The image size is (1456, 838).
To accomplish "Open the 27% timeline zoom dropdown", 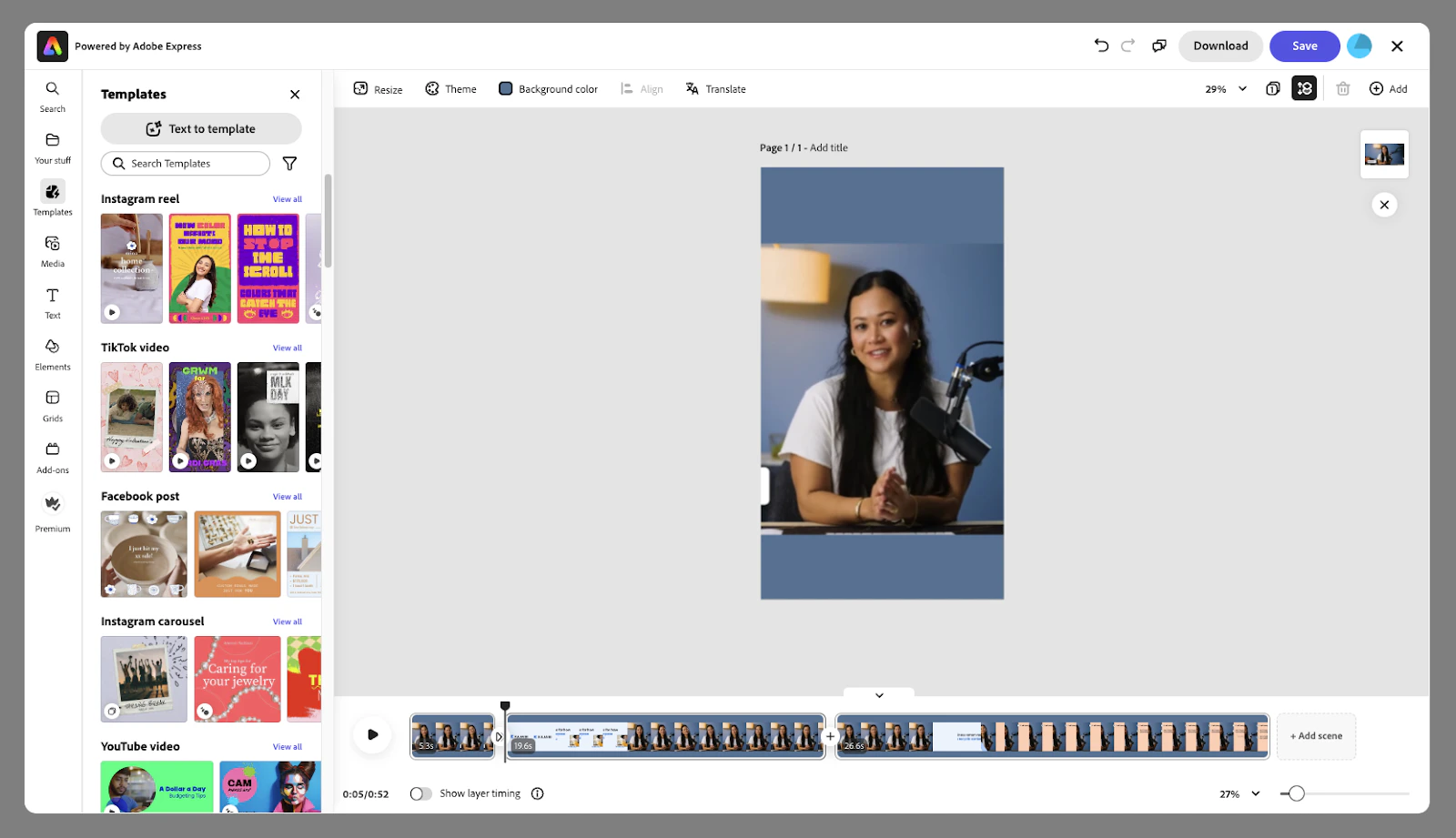I will (x=1238, y=793).
